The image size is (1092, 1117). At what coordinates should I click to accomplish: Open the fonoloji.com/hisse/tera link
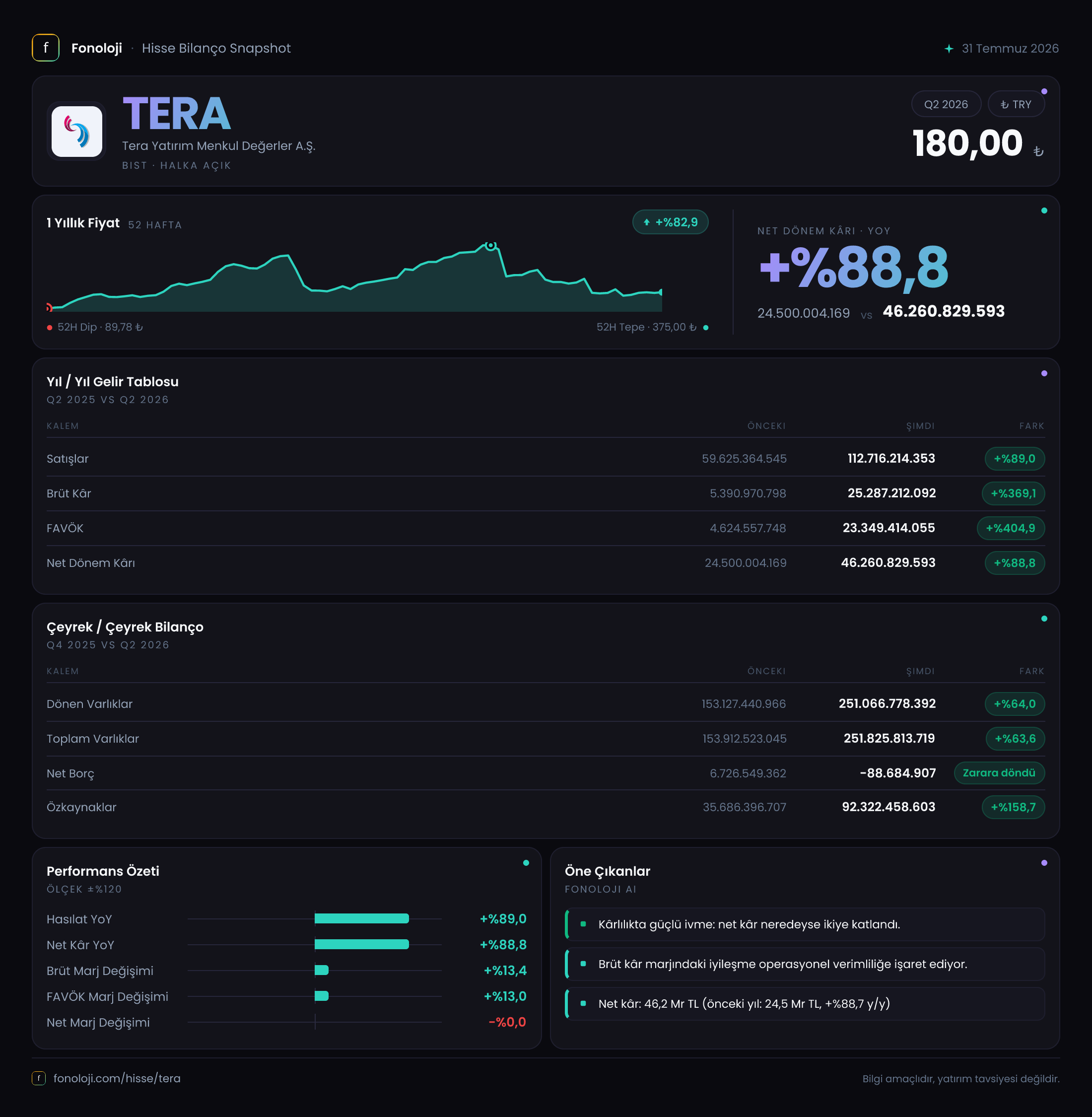(x=117, y=1078)
